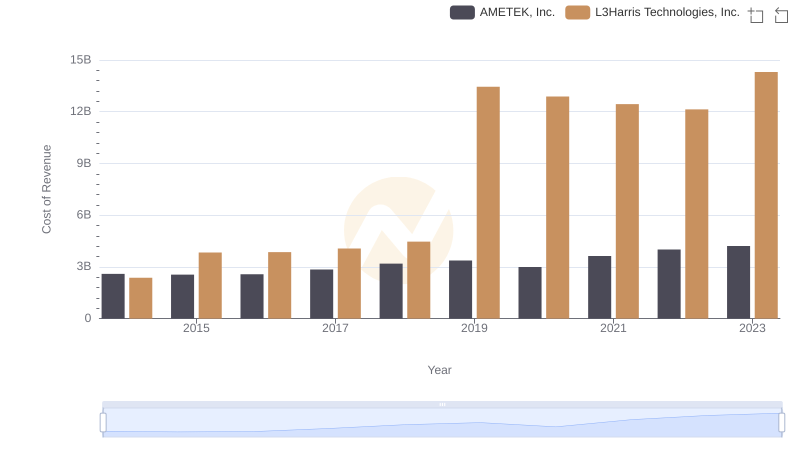Click the y-axis label 9B
800x461 pixels.
(84, 163)
